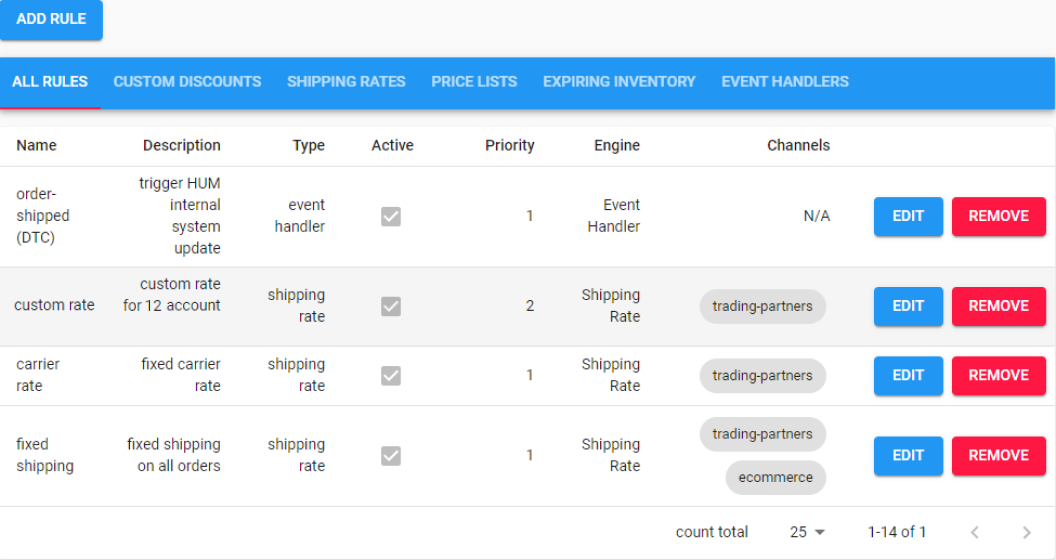This screenshot has width=1056, height=560.
Task: Remove the custom rate rule
Action: tap(998, 306)
